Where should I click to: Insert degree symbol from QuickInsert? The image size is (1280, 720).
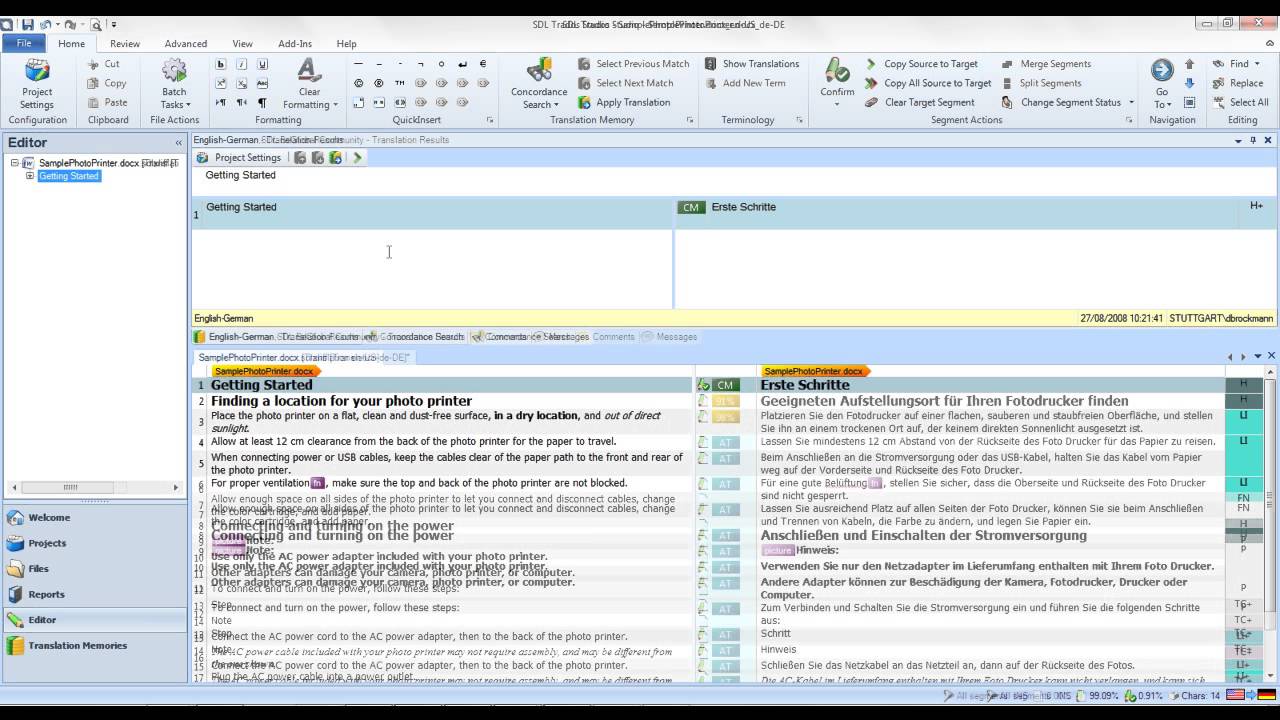[441, 64]
